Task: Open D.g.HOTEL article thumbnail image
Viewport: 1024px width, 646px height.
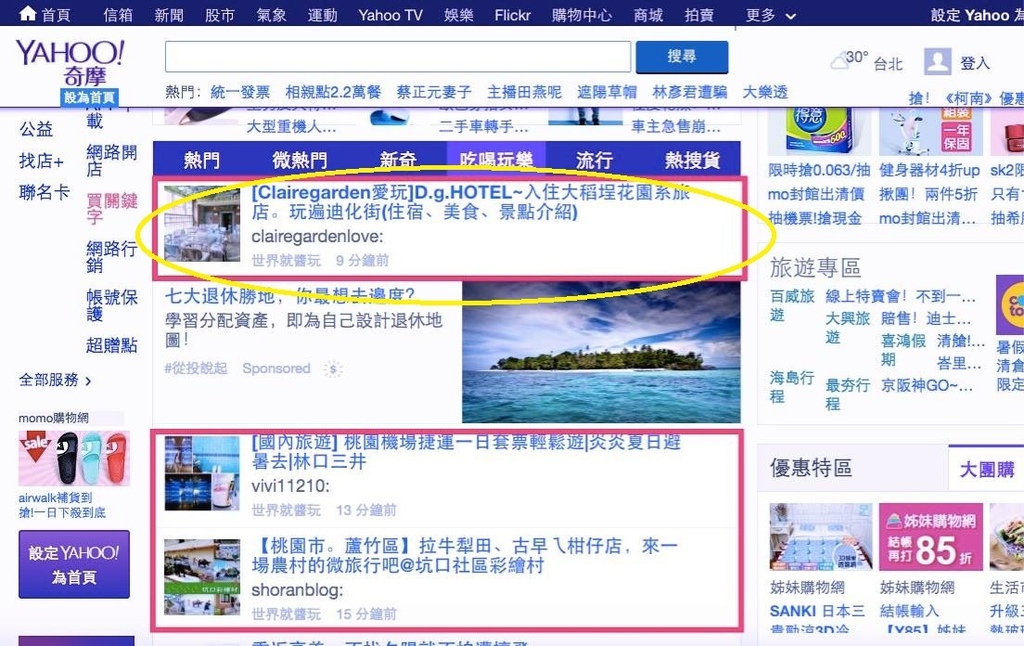Action: pos(202,223)
